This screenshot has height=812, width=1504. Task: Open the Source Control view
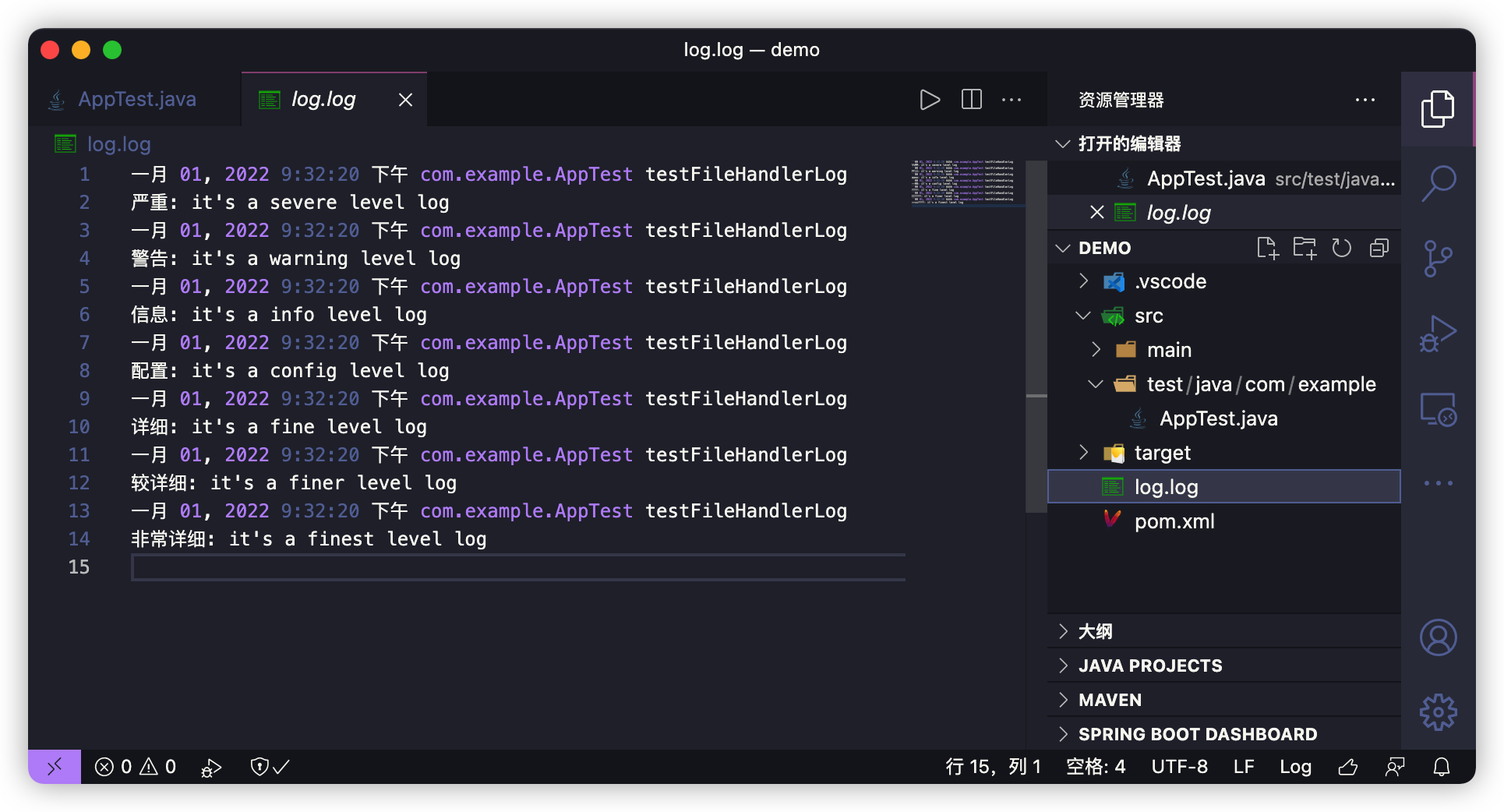click(x=1438, y=258)
